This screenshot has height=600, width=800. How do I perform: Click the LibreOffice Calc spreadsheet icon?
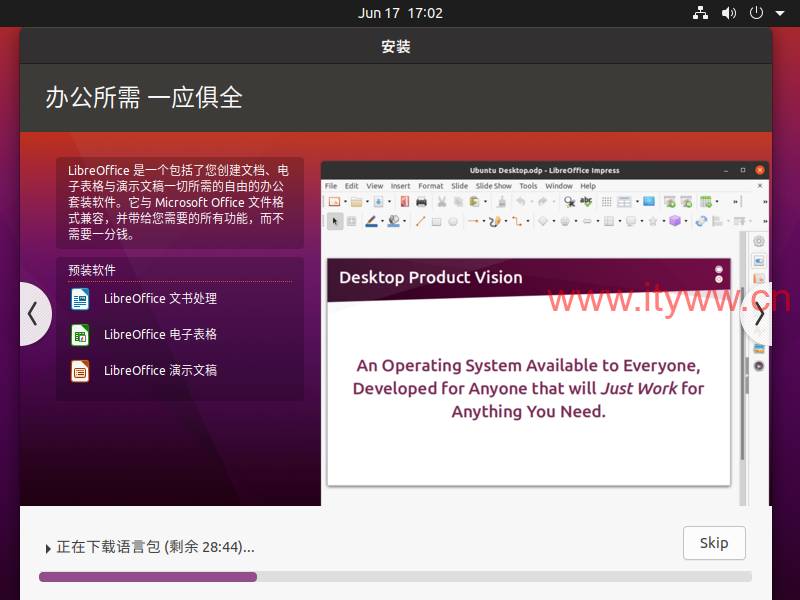pyautogui.click(x=80, y=335)
